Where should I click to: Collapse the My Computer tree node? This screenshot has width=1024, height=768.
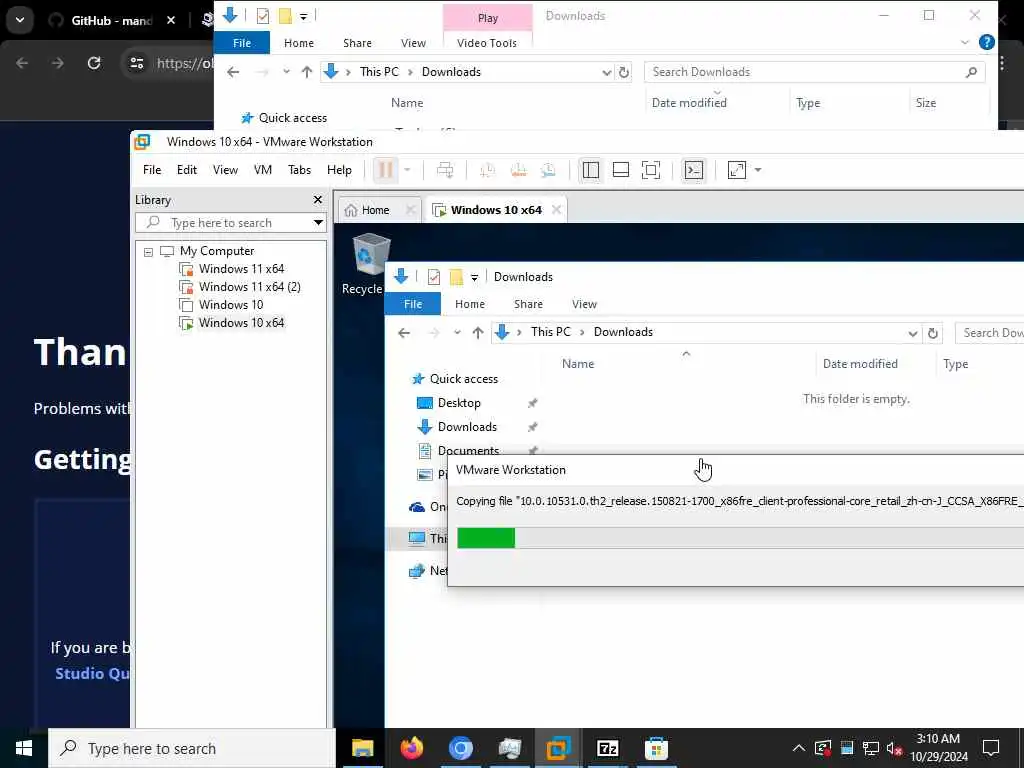(148, 251)
